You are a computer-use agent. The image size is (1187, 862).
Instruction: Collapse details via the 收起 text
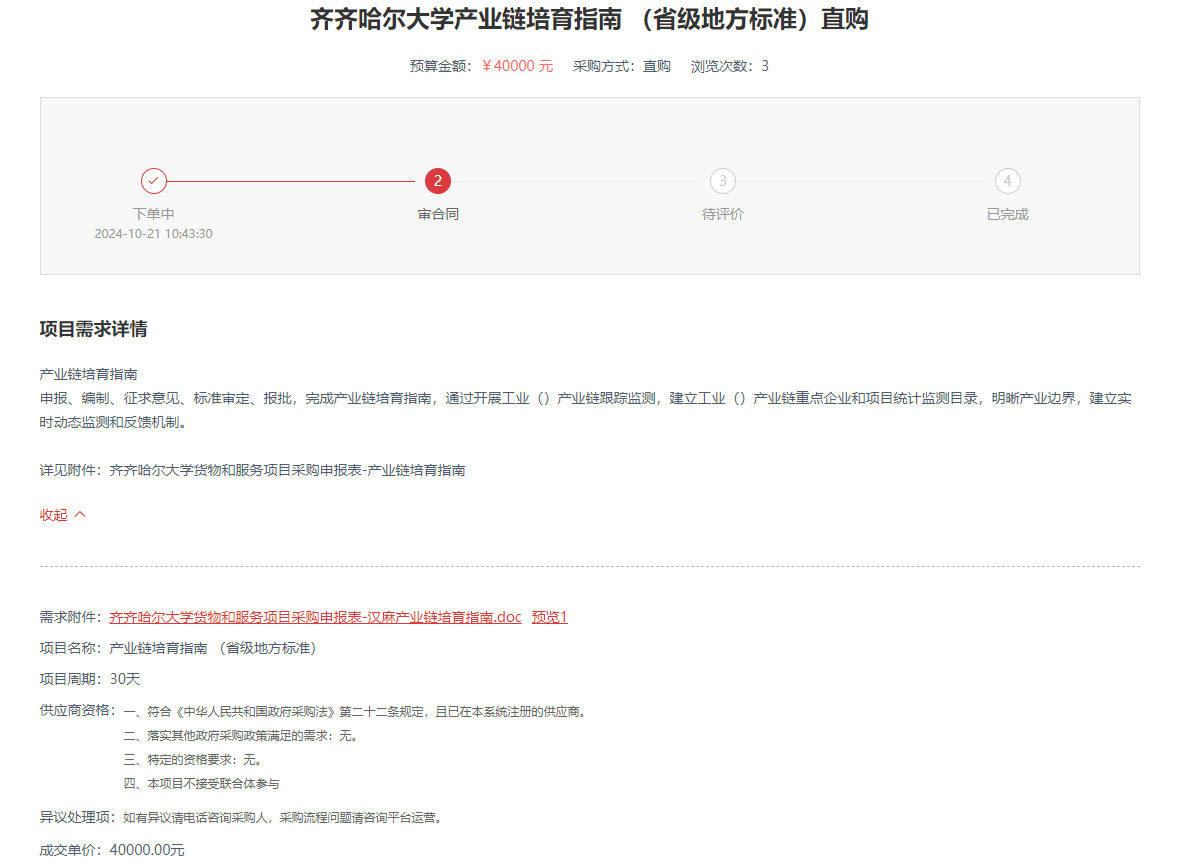[x=54, y=515]
